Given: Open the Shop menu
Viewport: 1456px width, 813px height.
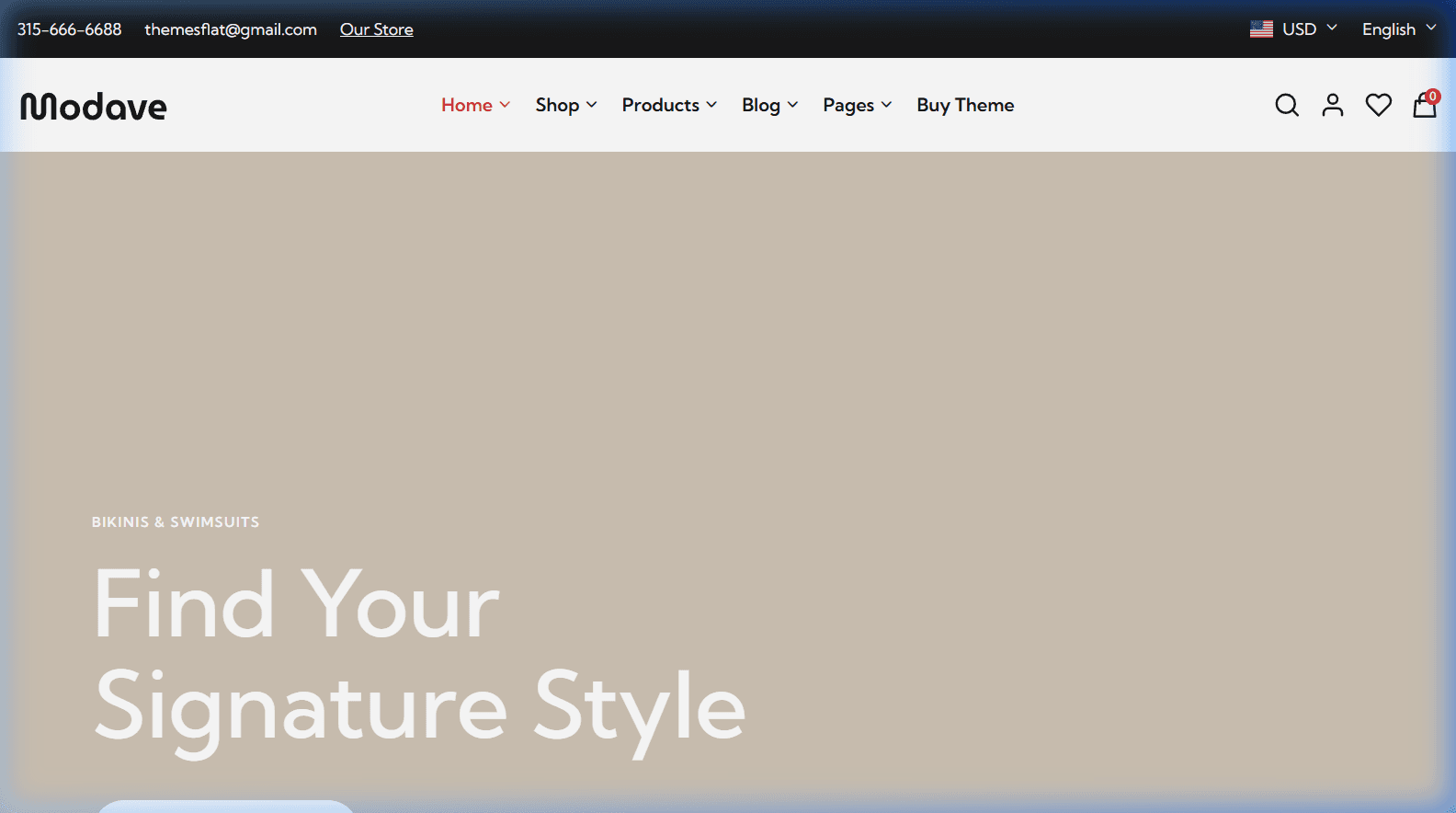Looking at the screenshot, I should click(x=565, y=105).
